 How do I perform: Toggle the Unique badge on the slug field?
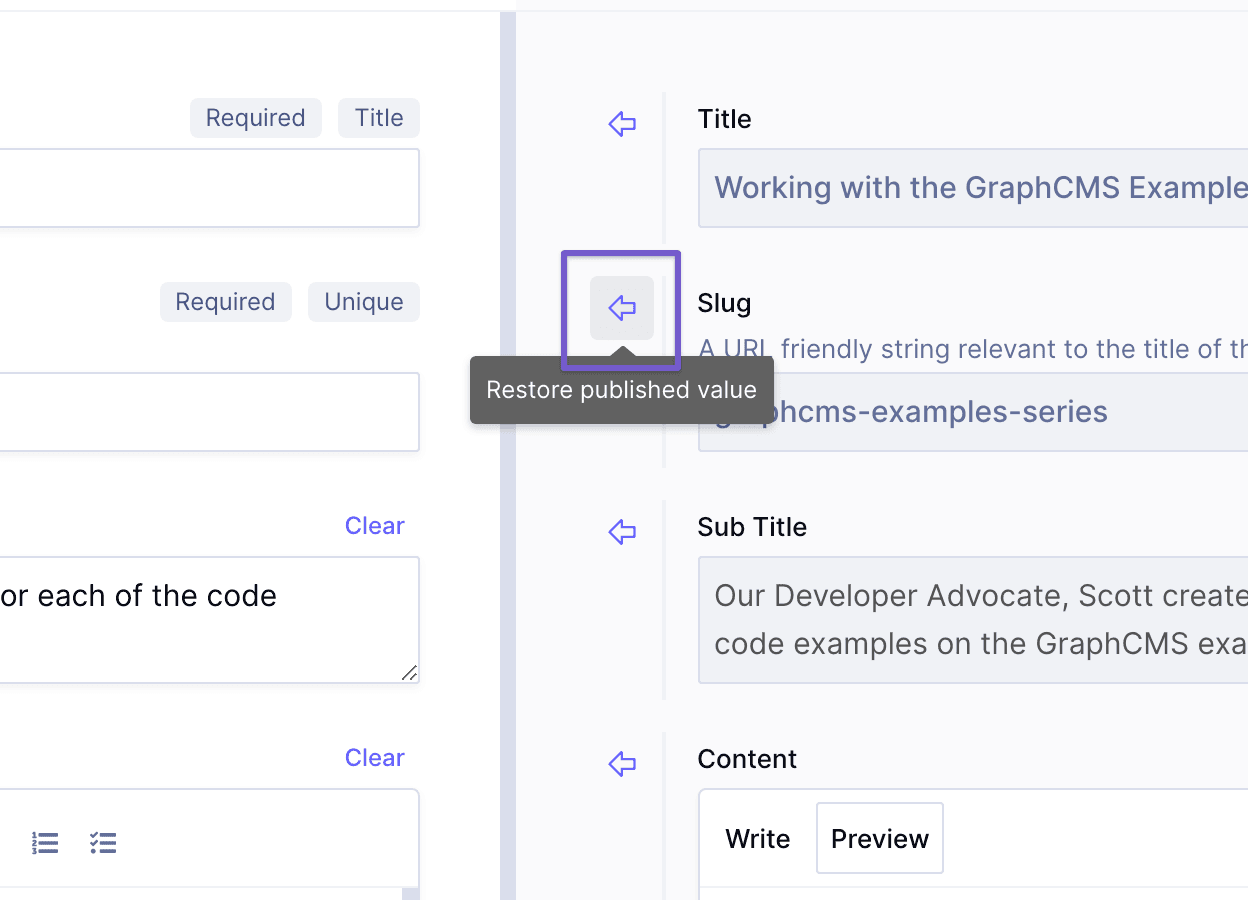click(363, 301)
